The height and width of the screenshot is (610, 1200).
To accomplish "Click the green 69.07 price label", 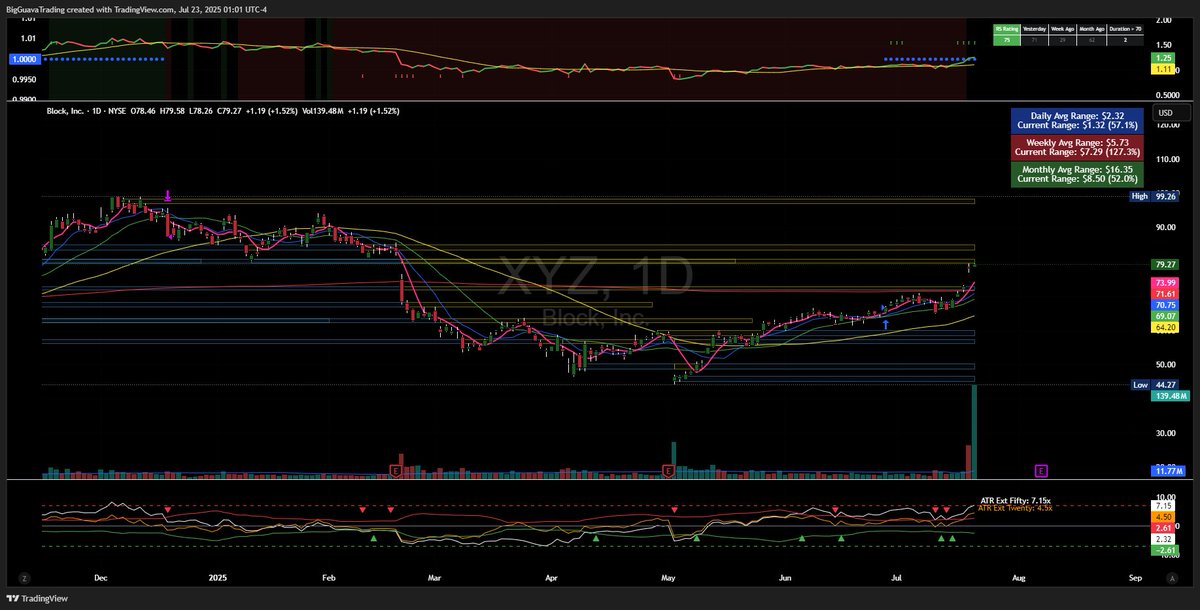I will point(1164,316).
